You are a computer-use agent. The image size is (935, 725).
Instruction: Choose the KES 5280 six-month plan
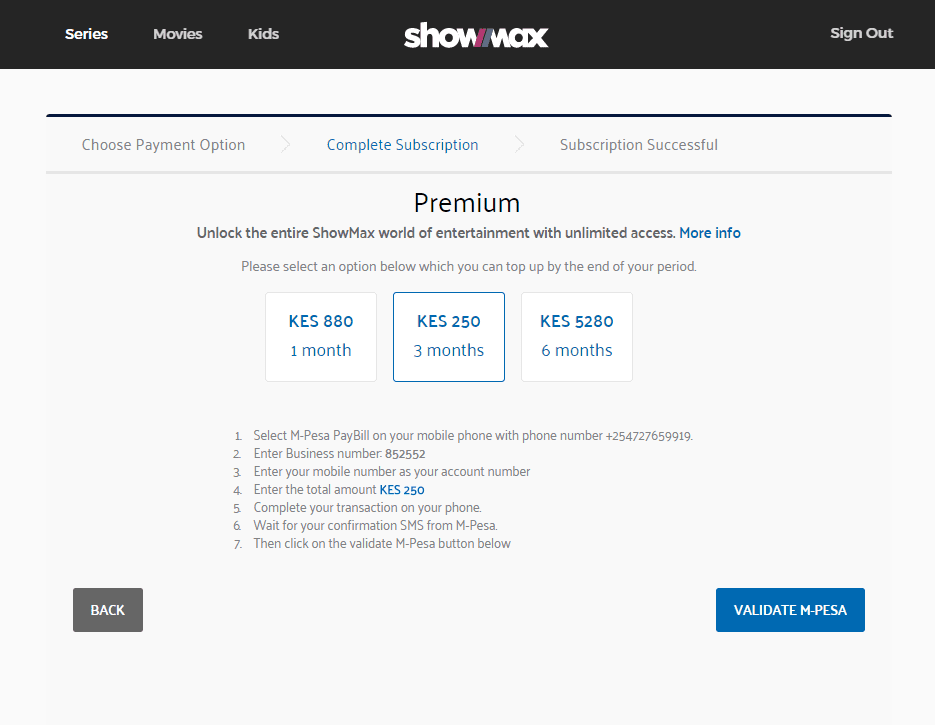click(x=577, y=337)
